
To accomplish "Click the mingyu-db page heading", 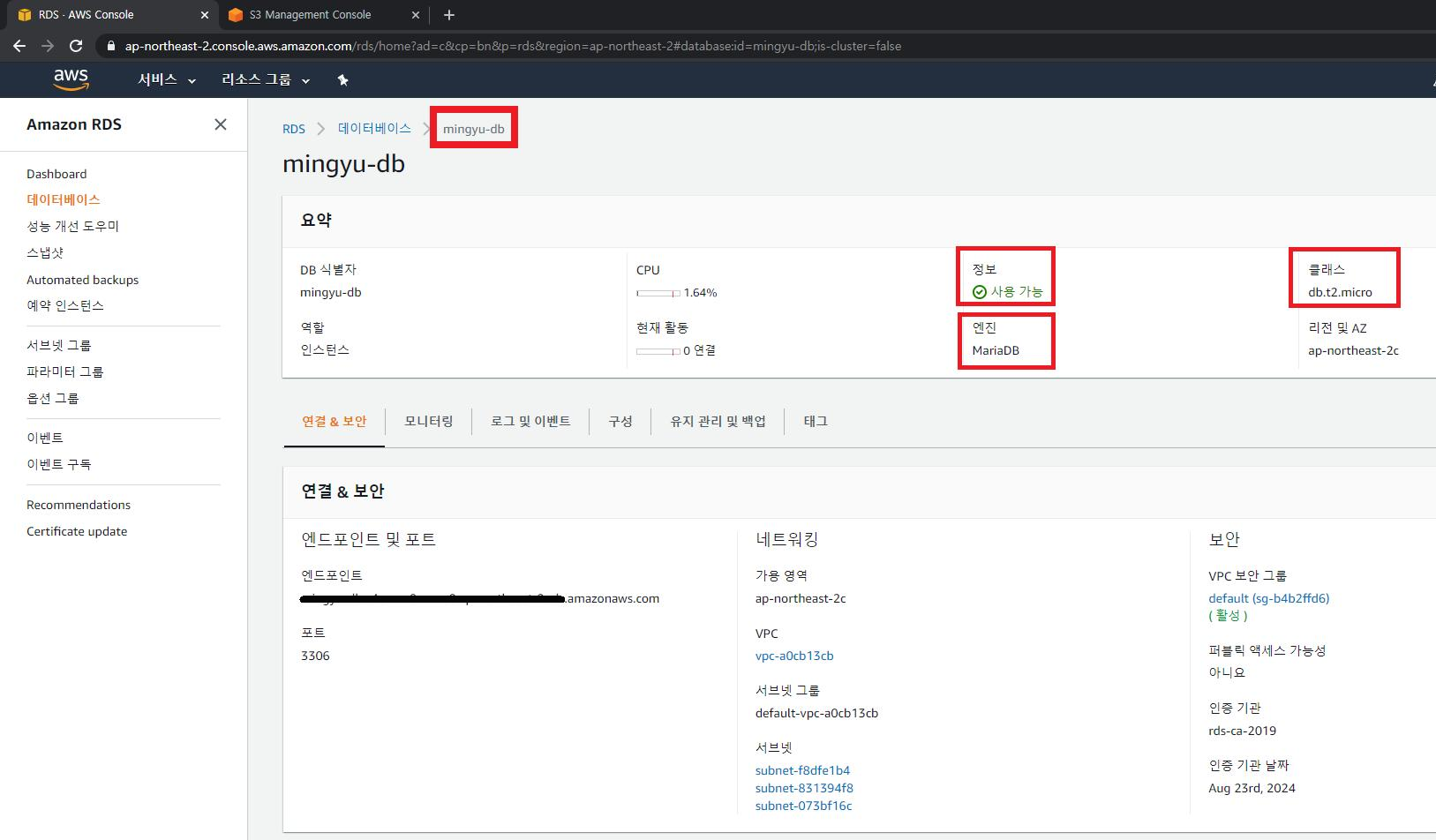I will (343, 164).
